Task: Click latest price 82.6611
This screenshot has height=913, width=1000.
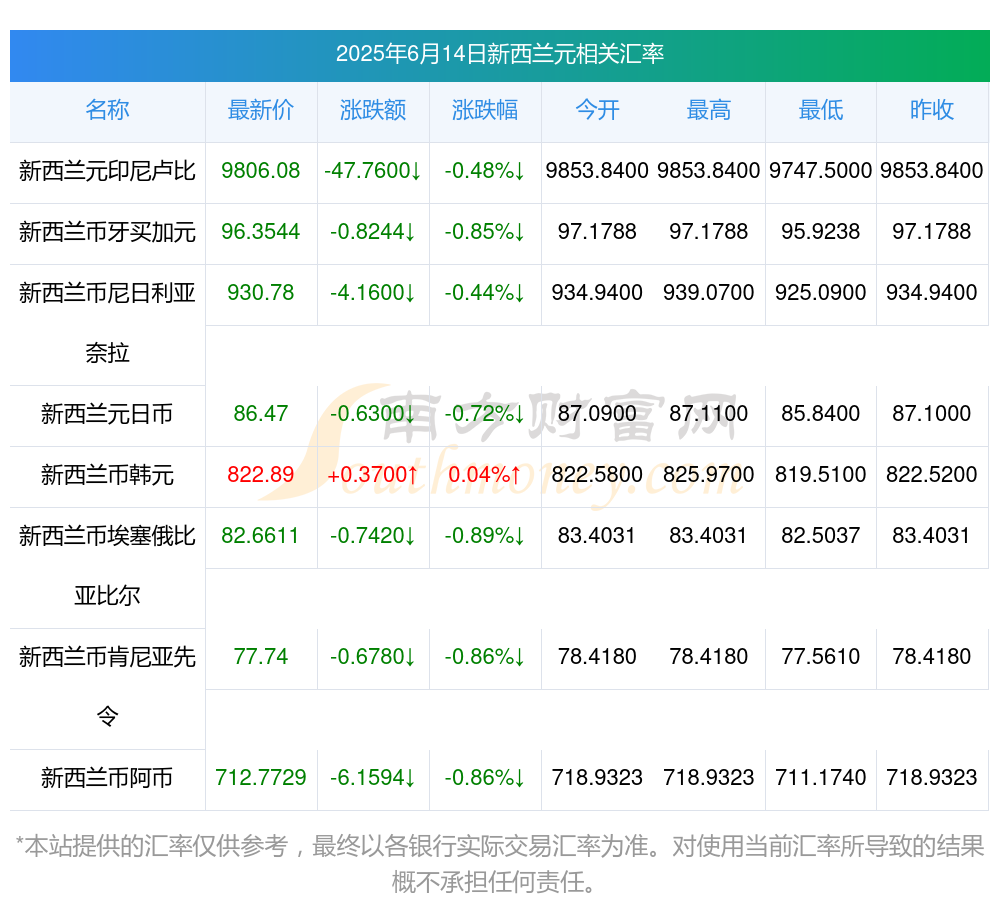Action: pyautogui.click(x=261, y=536)
